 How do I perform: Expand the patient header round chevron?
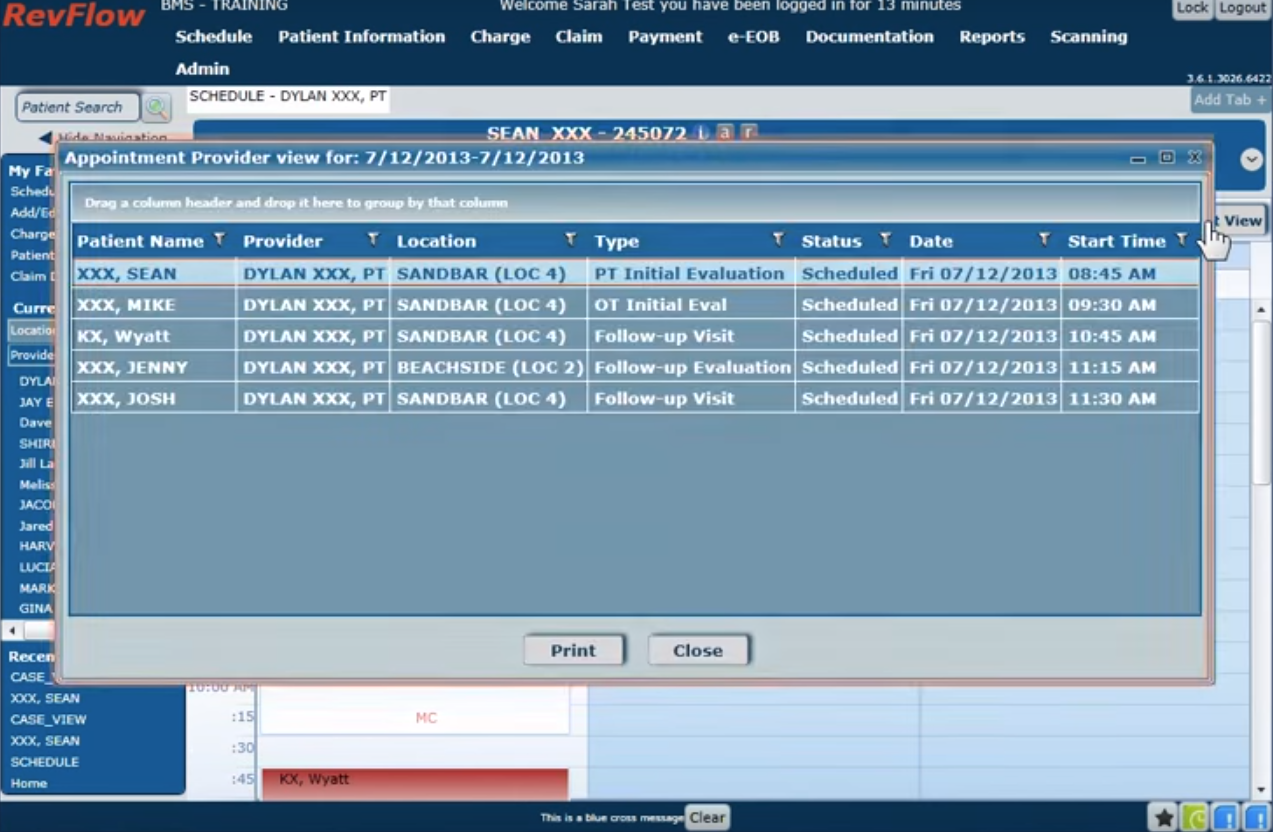click(x=1251, y=160)
